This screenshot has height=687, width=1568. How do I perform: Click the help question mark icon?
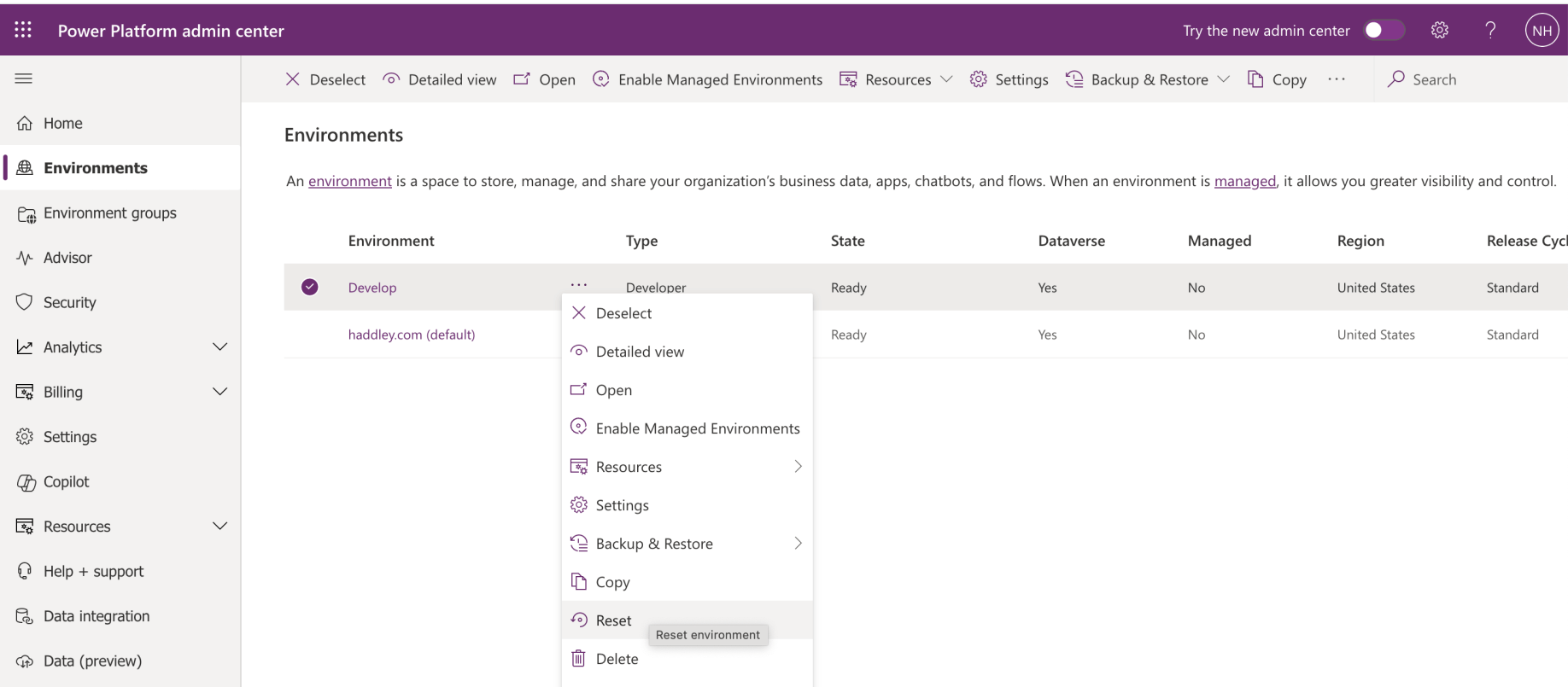pos(1490,31)
